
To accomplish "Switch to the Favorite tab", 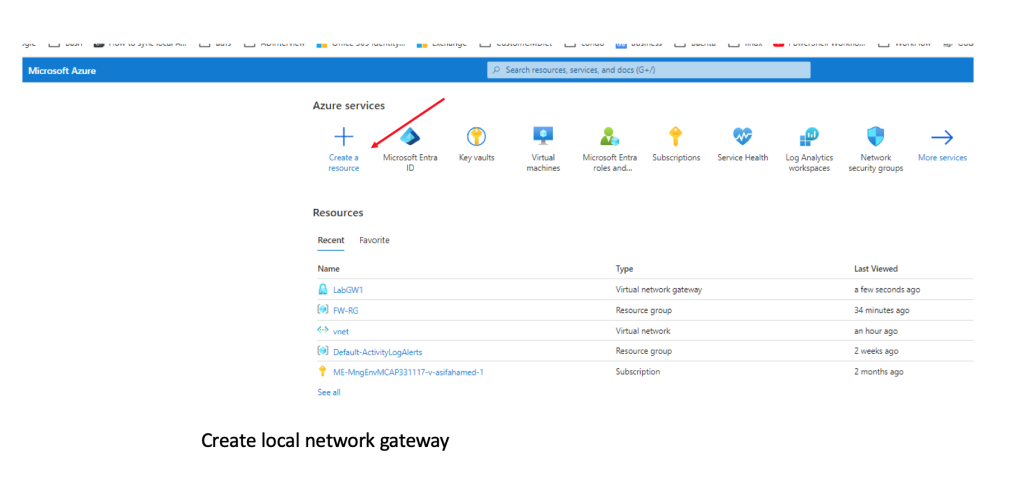I will 374,240.
